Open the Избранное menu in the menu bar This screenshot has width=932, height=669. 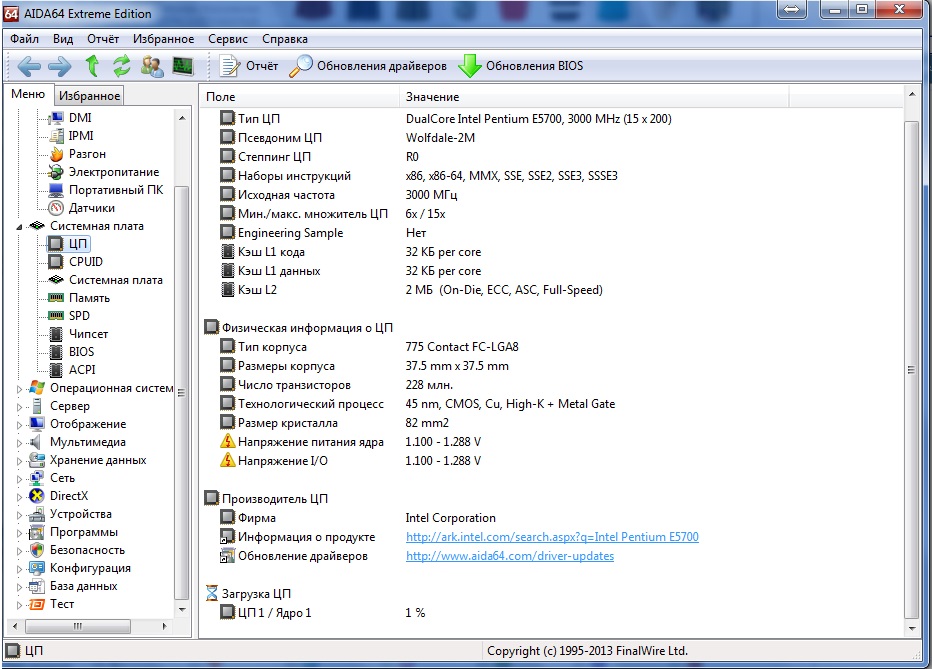click(x=163, y=39)
